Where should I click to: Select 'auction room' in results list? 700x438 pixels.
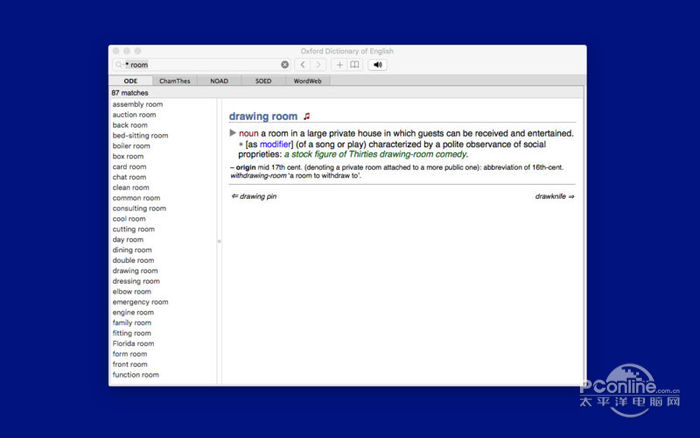pyautogui.click(x=134, y=115)
